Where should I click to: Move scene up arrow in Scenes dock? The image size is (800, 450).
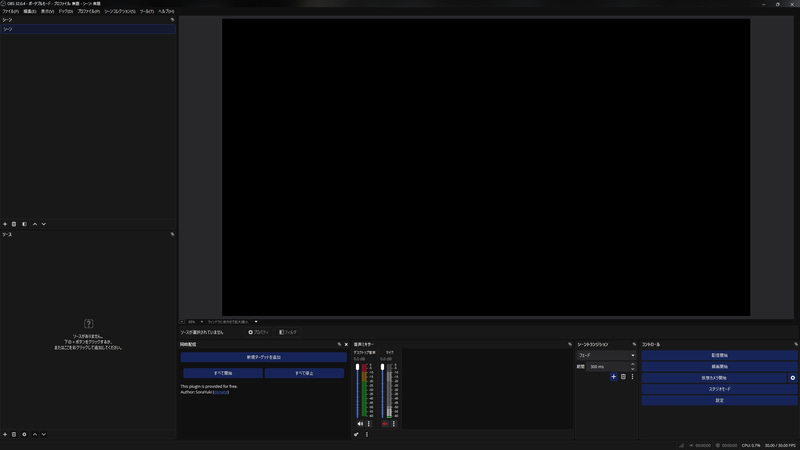[x=35, y=224]
